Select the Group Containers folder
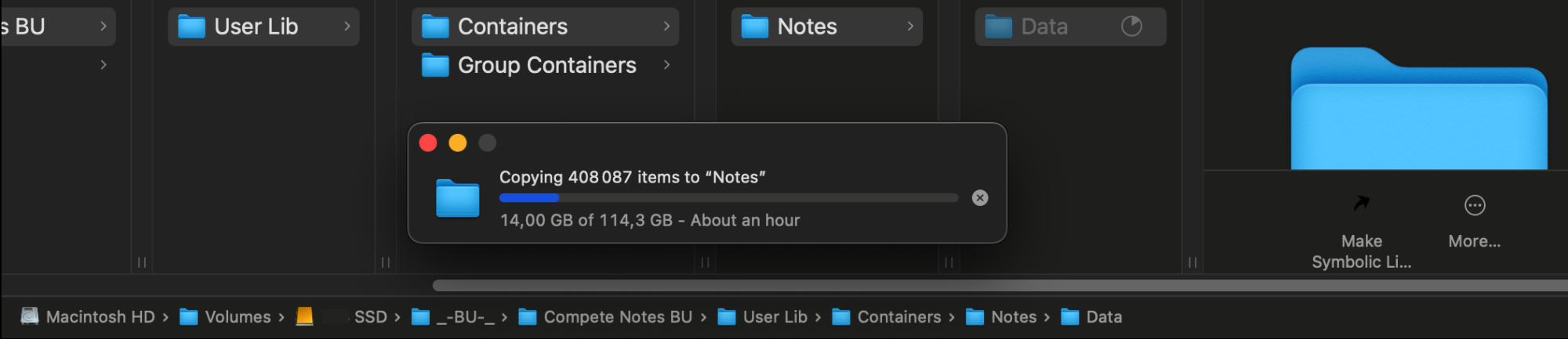Viewport: 1568px width, 339px height. pos(546,65)
